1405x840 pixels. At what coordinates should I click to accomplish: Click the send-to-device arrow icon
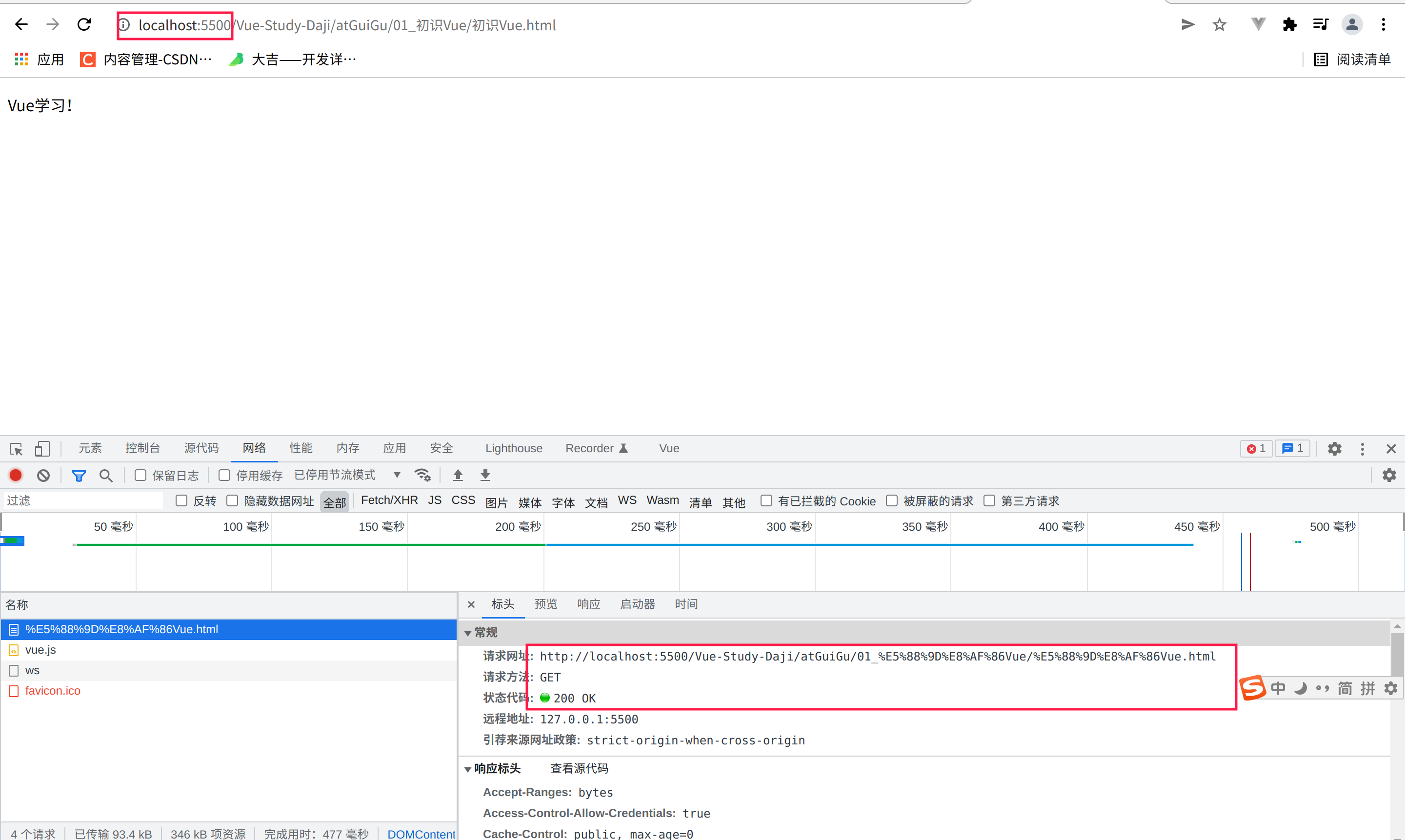pos(1187,24)
